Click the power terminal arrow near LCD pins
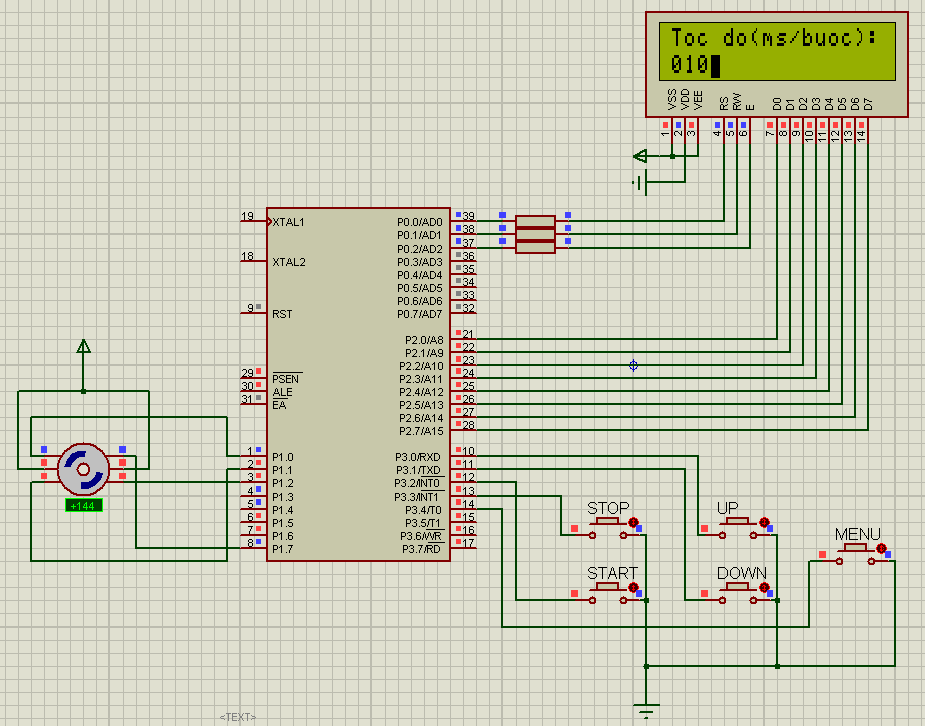Screen dimensions: 925x726 (x=640, y=156)
